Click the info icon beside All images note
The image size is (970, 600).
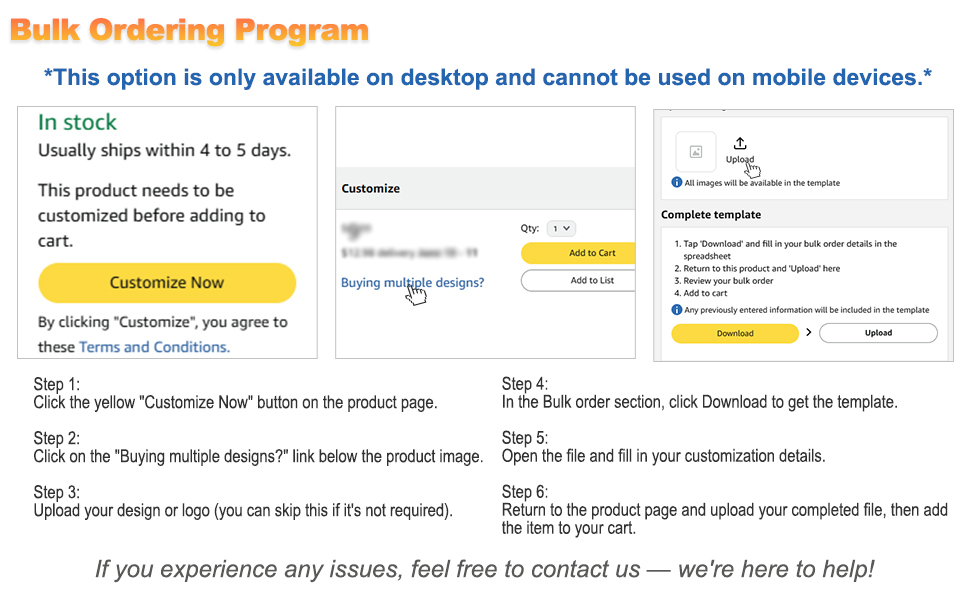pyautogui.click(x=677, y=182)
